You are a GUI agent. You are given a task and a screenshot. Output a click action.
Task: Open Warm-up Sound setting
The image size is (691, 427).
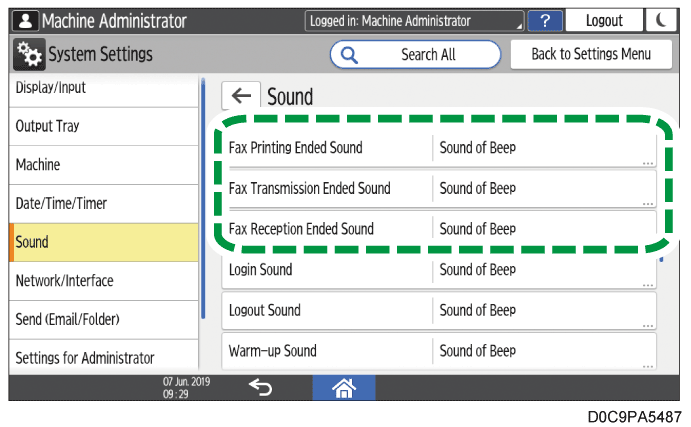(439, 351)
